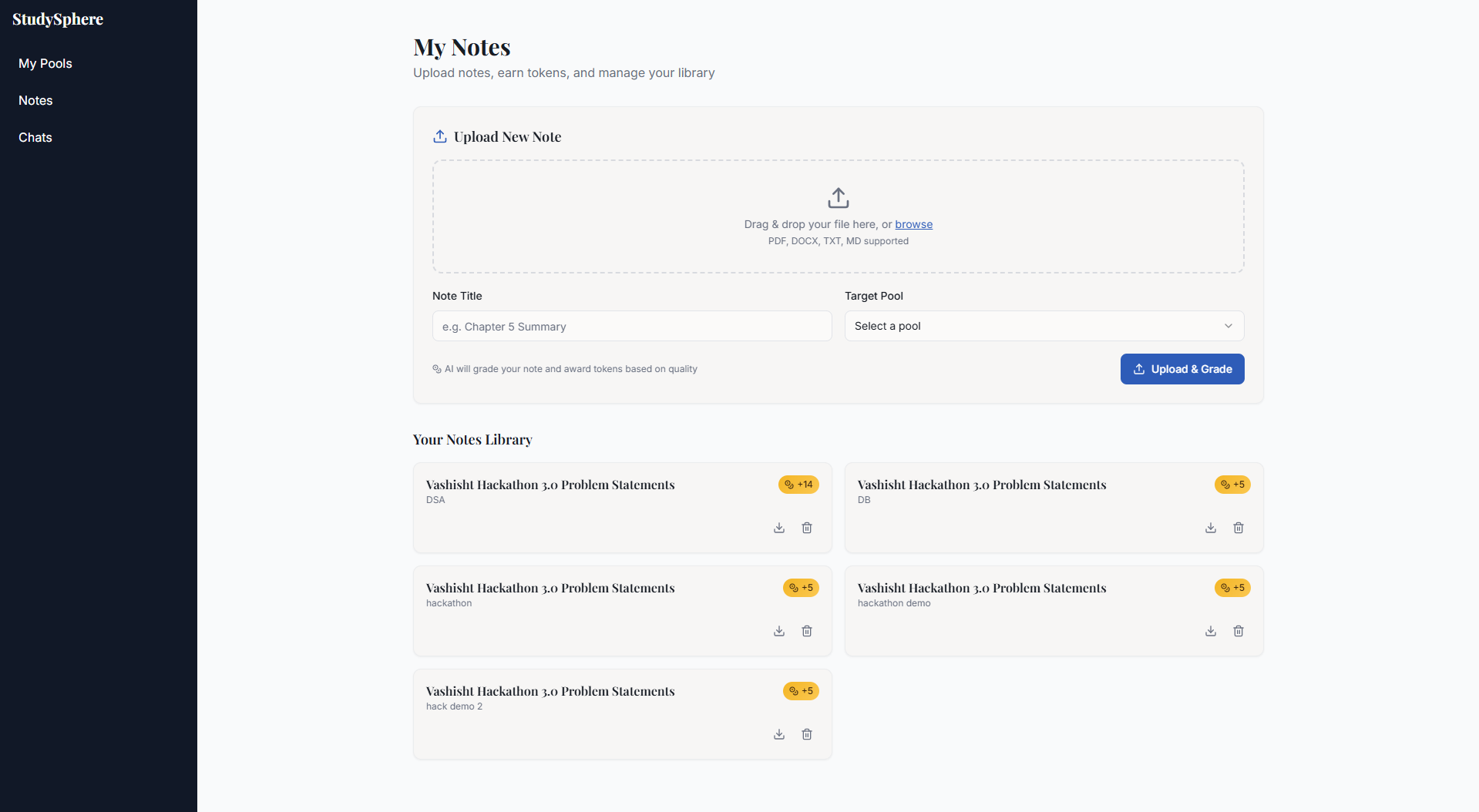1479x812 pixels.
Task: Click the browse link
Action: pos(913,224)
